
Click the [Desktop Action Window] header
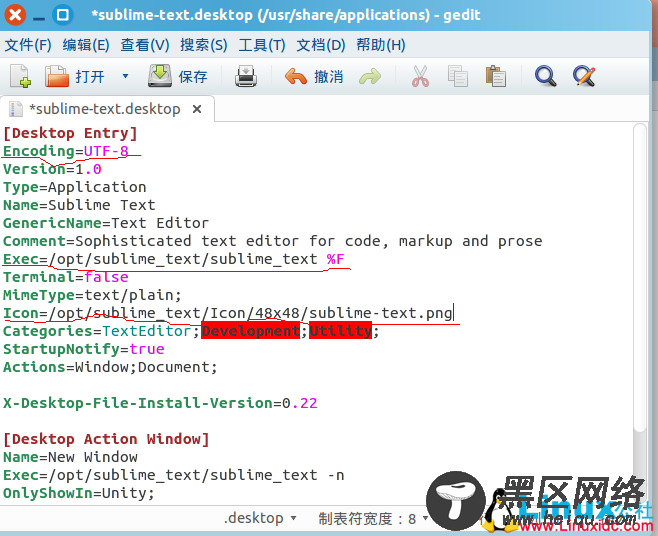click(106, 439)
